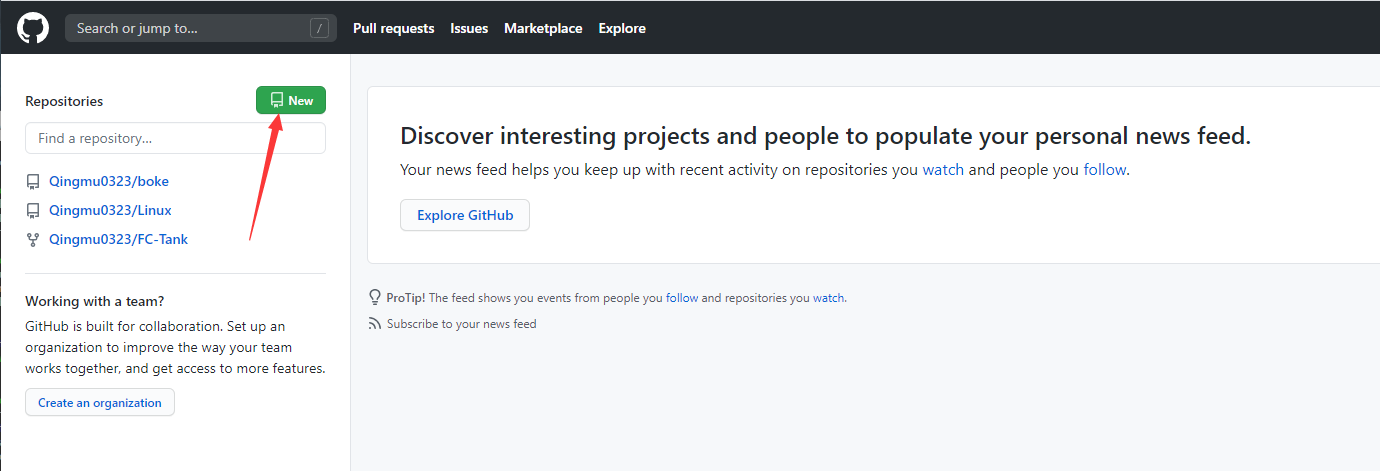Click the 'watch' link in the ProTip line
Viewport: 1380px width, 471px height.
(x=828, y=298)
